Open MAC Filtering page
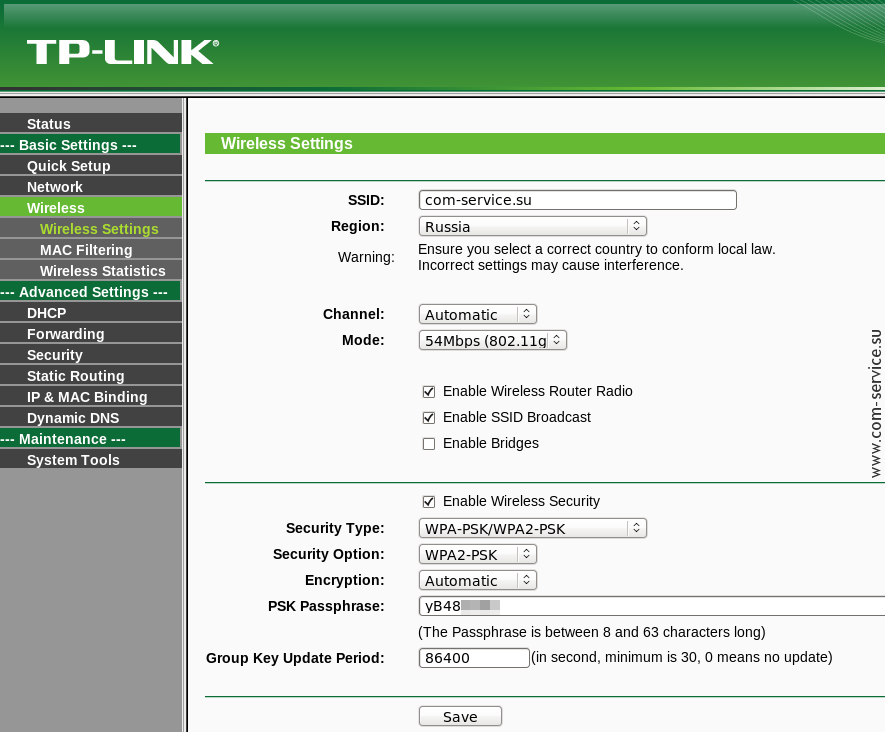 (x=91, y=249)
